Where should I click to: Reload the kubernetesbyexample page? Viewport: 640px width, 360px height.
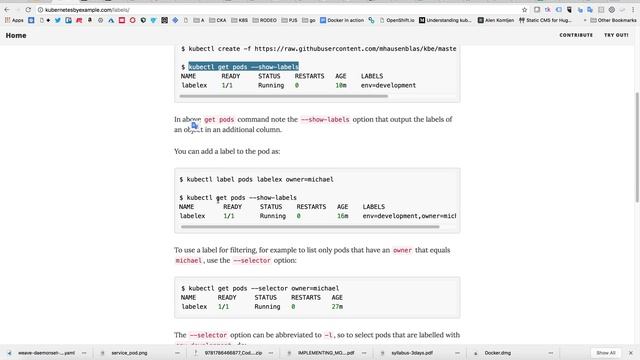(28, 10)
